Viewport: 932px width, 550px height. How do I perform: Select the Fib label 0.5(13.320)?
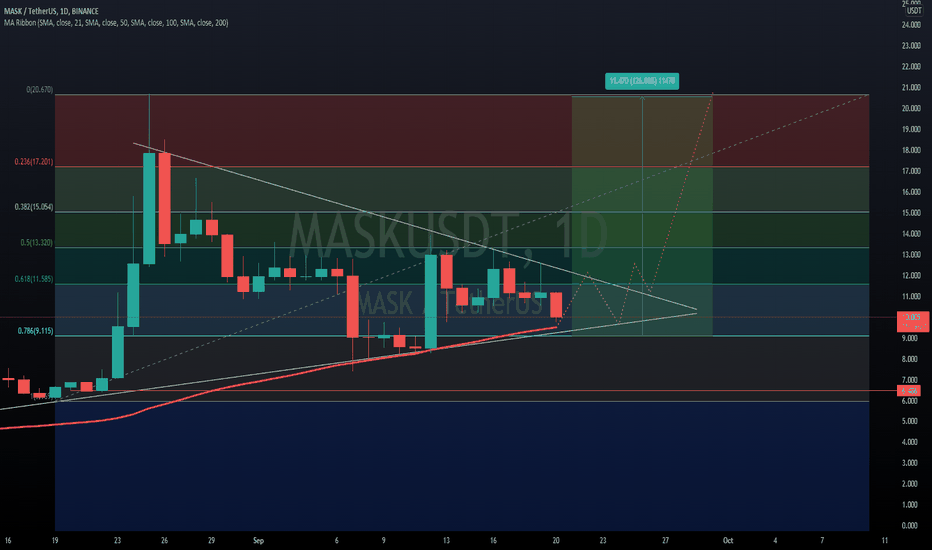click(36, 243)
